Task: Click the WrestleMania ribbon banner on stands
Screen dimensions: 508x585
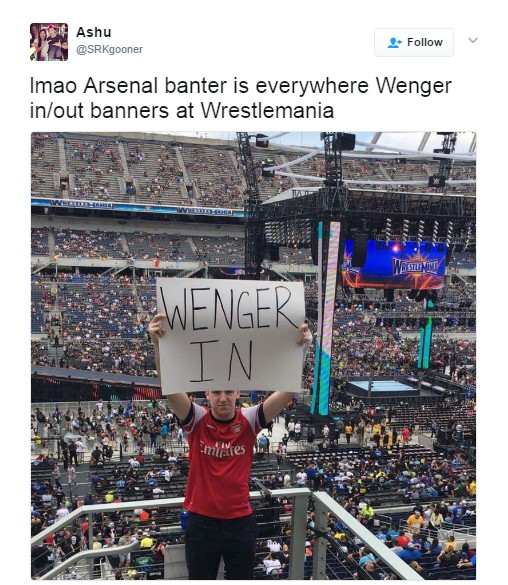Action: [137, 208]
